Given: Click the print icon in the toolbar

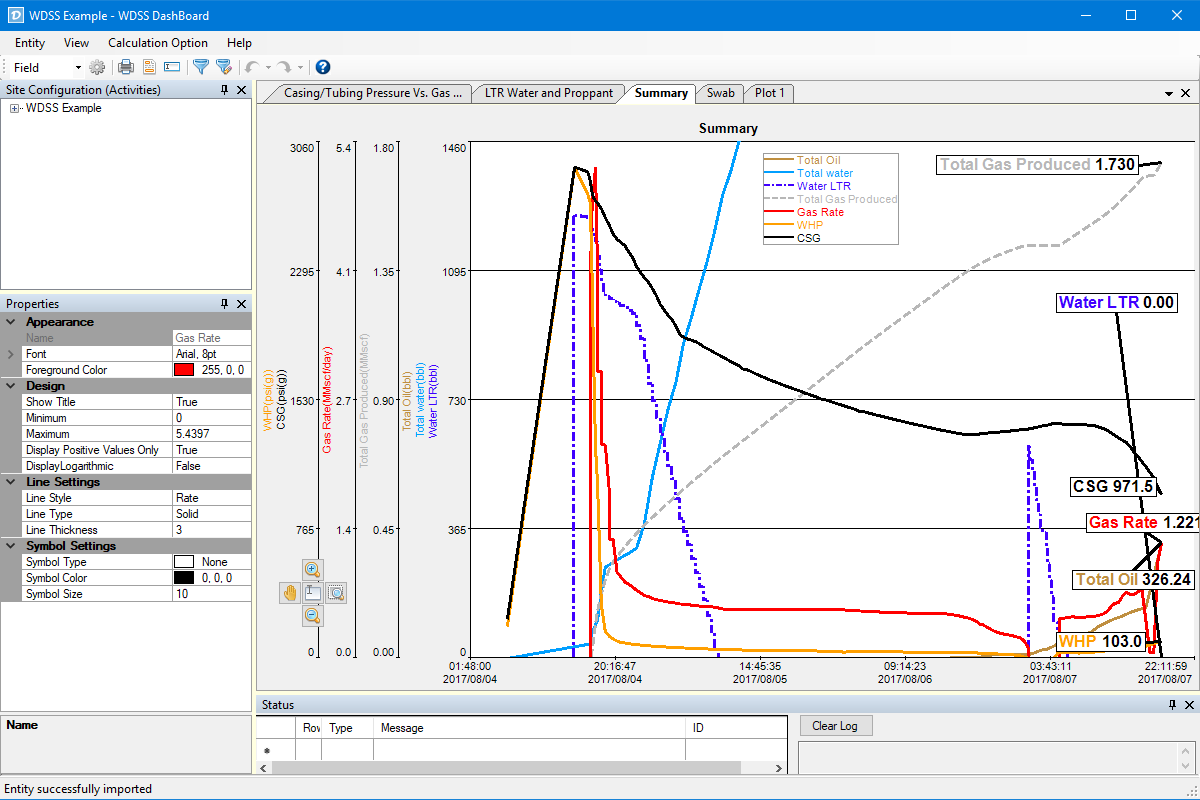Looking at the screenshot, I should tap(126, 67).
